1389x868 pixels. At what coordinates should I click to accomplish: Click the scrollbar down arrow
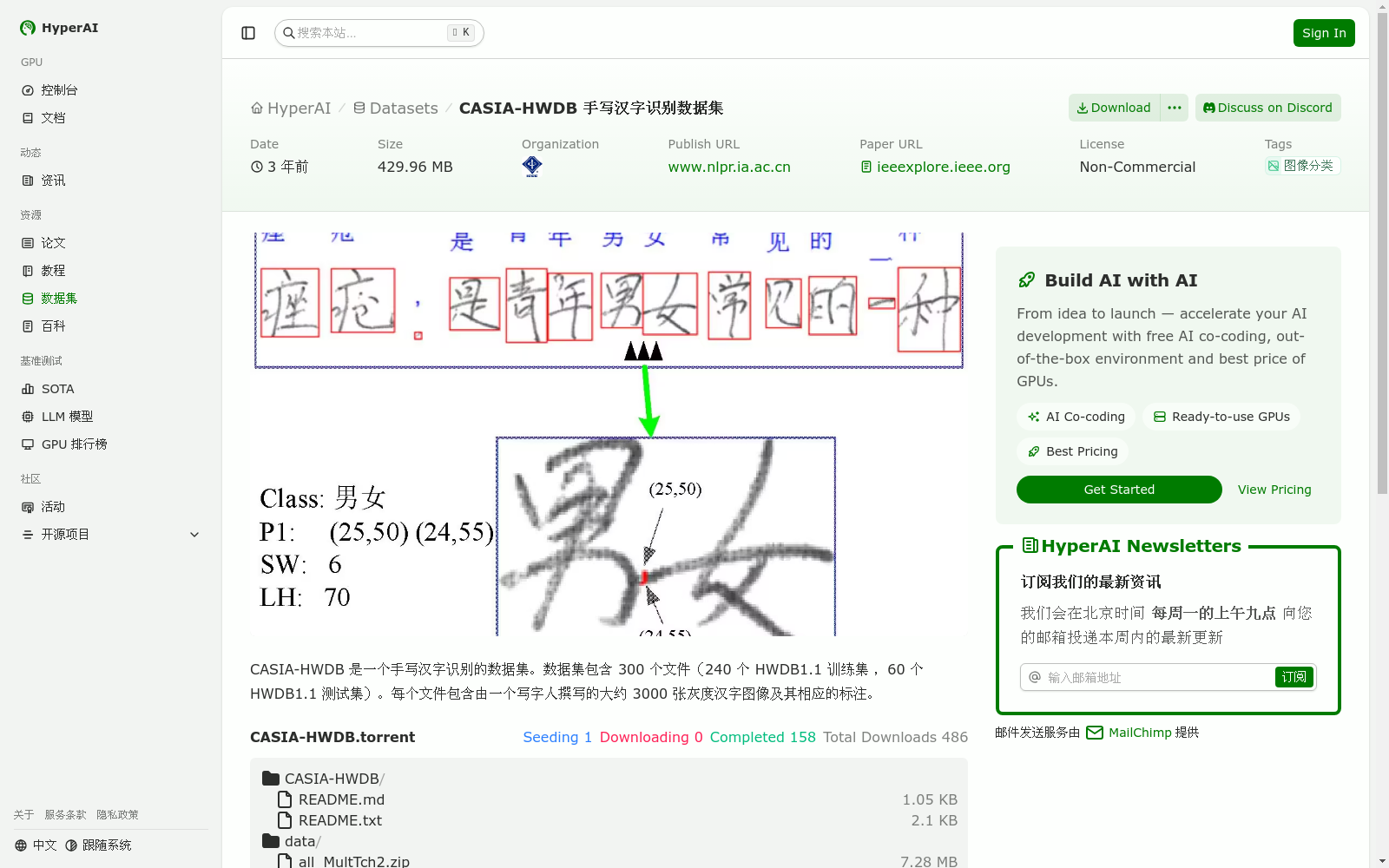click(x=1382, y=861)
